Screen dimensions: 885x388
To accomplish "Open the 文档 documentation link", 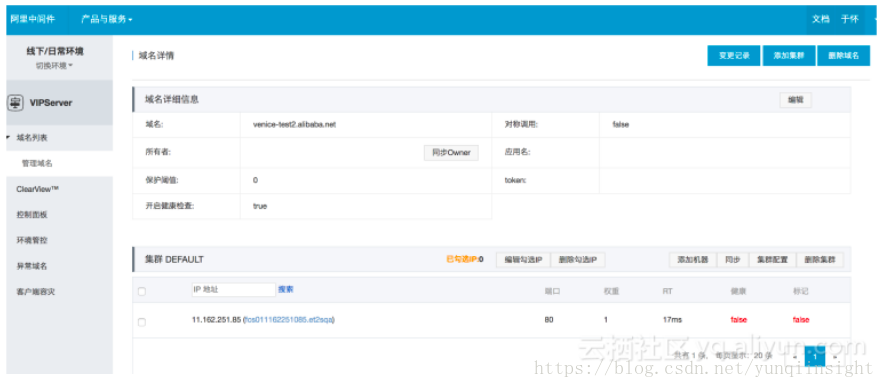I will [x=821, y=19].
